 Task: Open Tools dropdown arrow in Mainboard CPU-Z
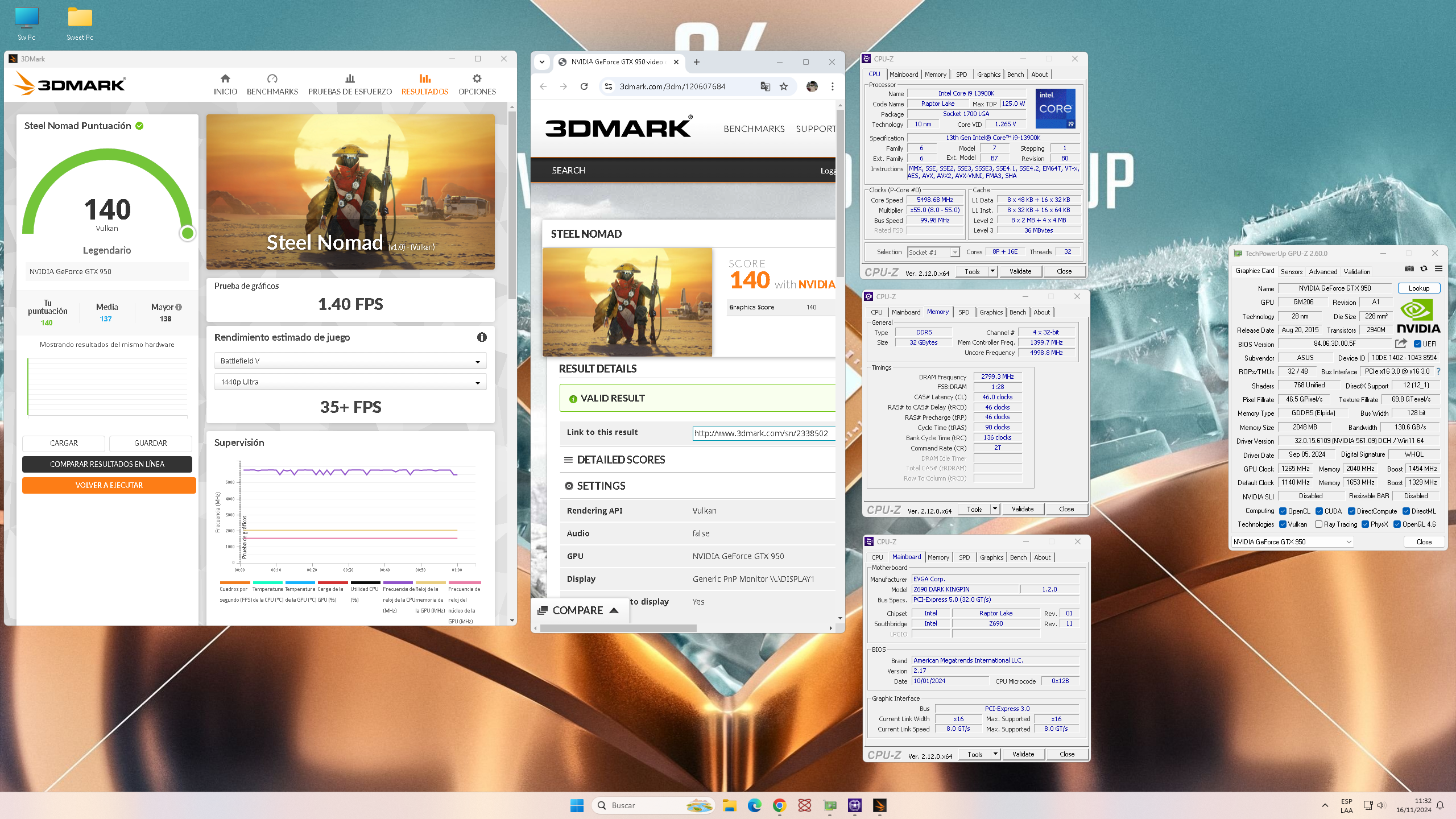[x=996, y=754]
